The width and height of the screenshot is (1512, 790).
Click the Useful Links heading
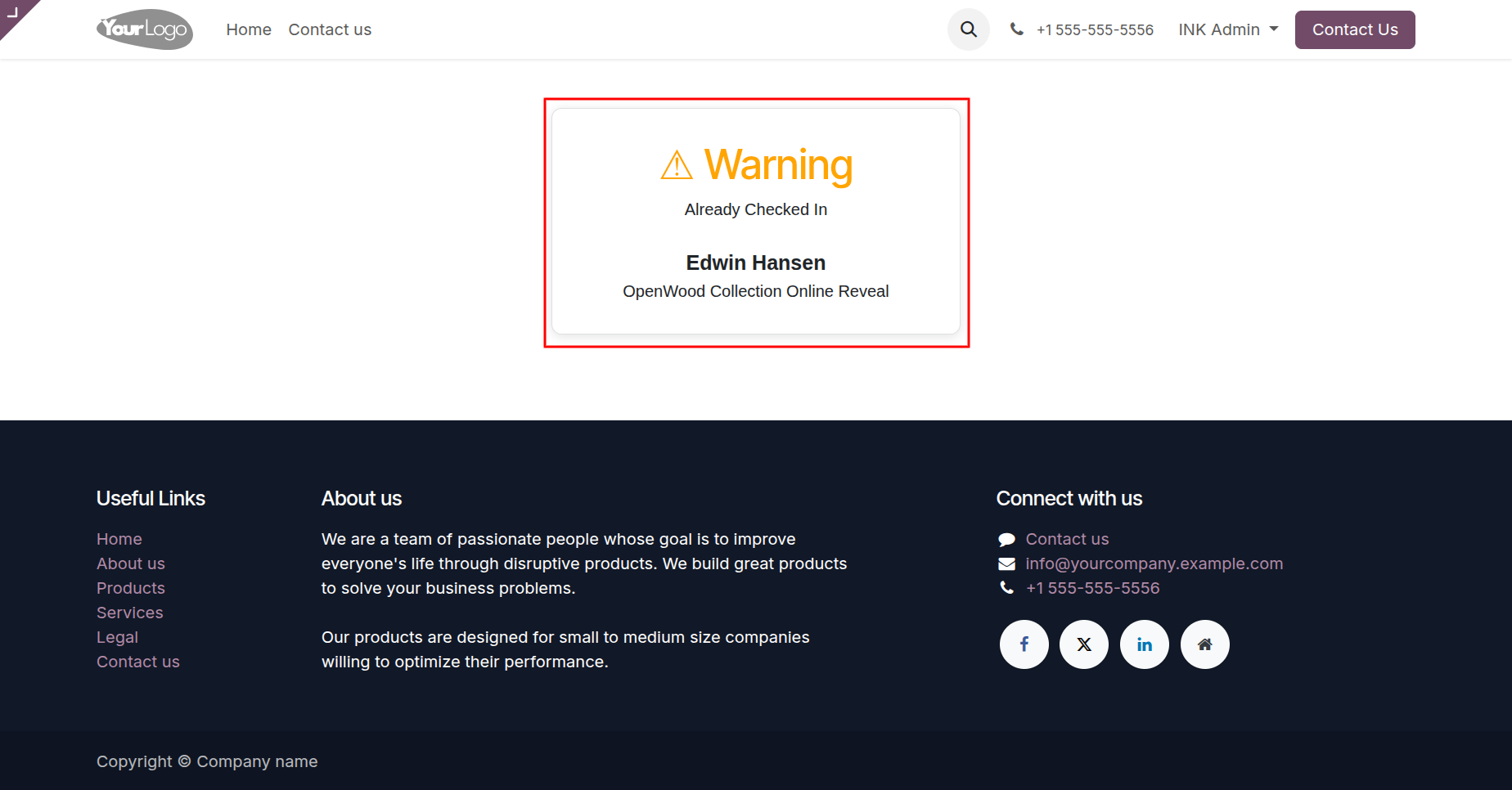coord(151,498)
